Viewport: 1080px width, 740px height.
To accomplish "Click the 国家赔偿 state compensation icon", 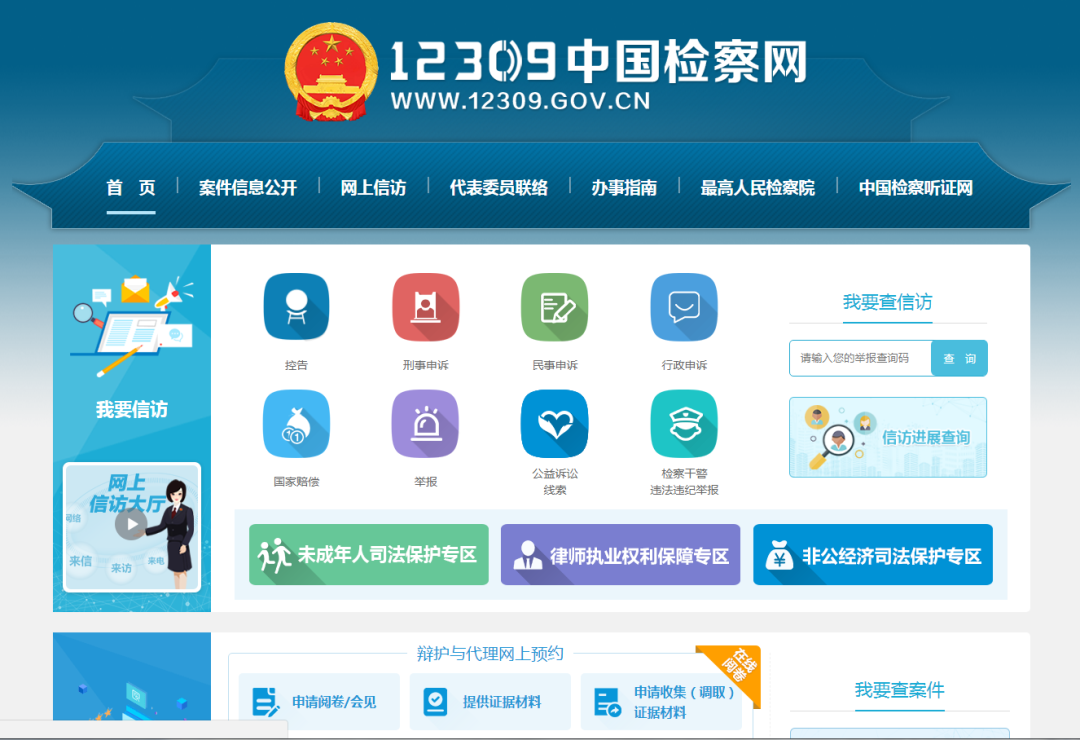I will (x=296, y=424).
